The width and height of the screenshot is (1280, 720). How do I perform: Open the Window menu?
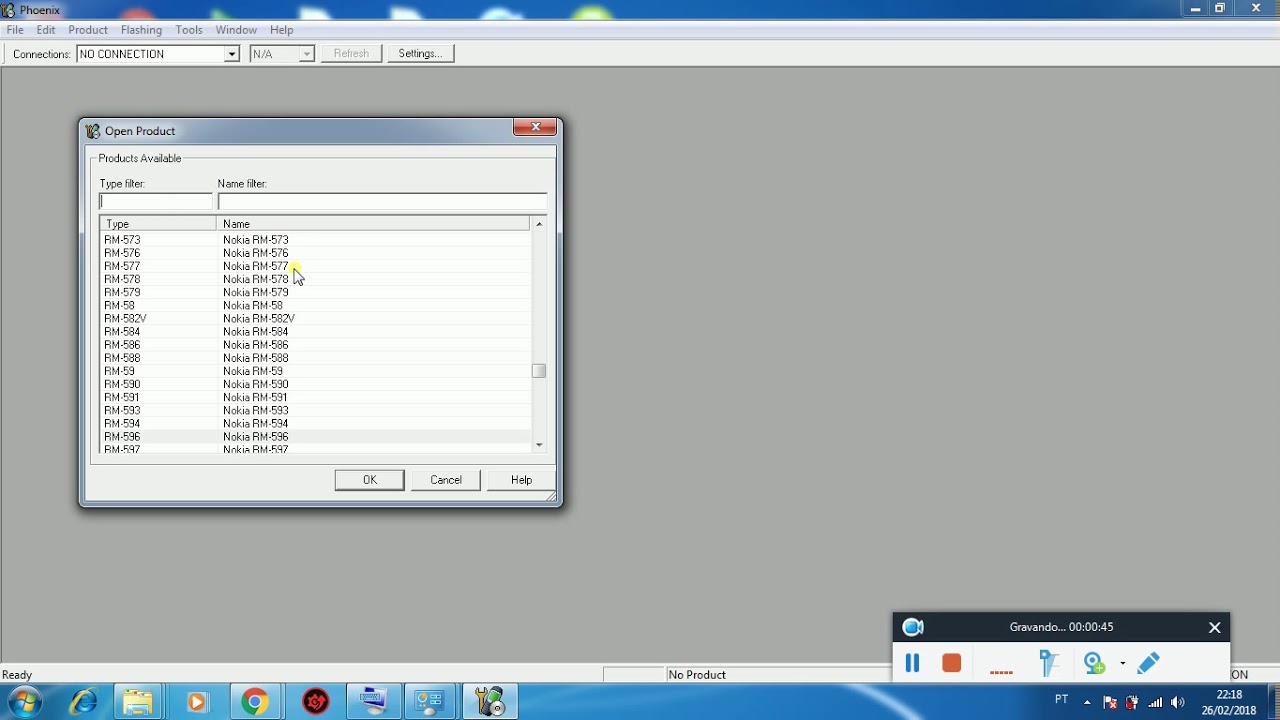pos(236,30)
